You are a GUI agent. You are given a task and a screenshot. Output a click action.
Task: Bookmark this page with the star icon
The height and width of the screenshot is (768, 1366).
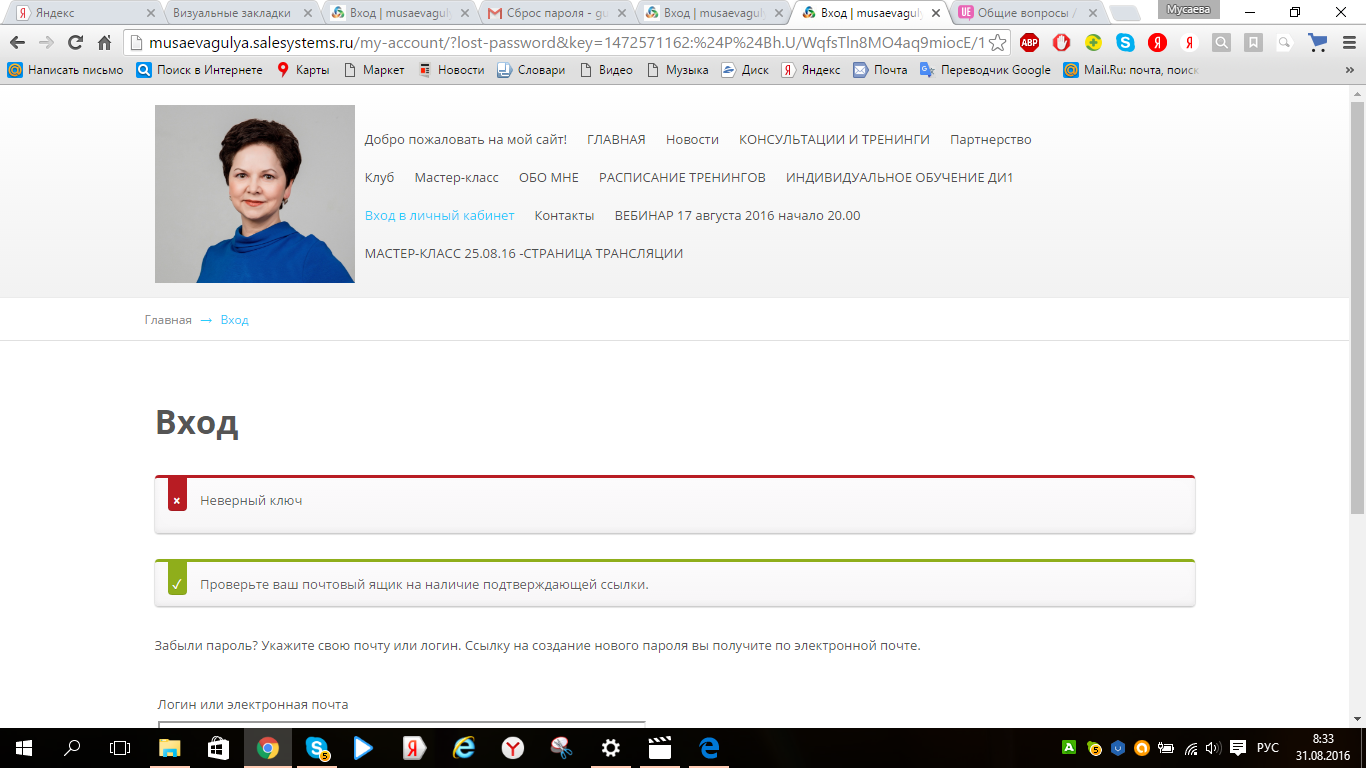click(997, 43)
